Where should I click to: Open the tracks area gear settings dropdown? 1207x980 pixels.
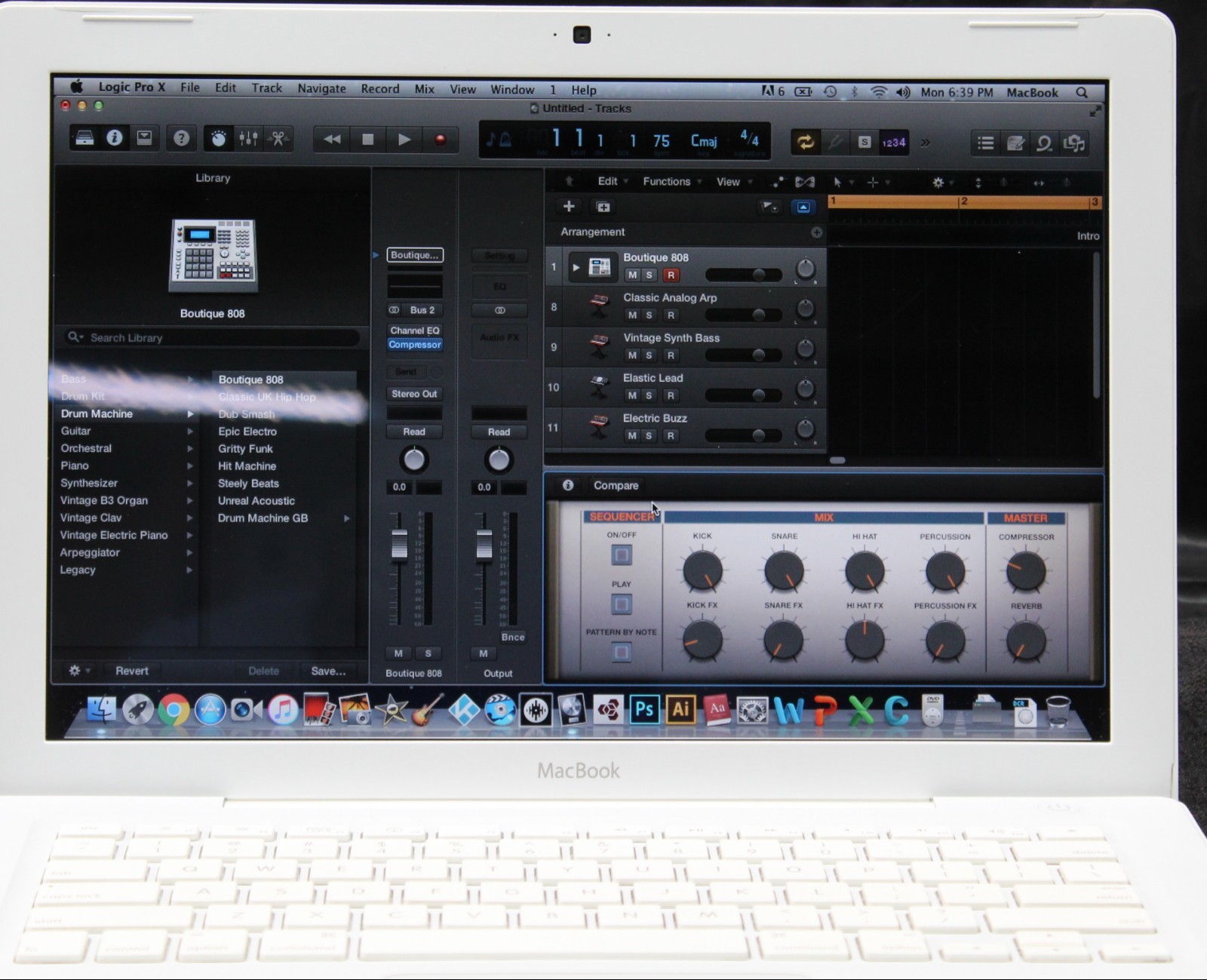pyautogui.click(x=942, y=183)
